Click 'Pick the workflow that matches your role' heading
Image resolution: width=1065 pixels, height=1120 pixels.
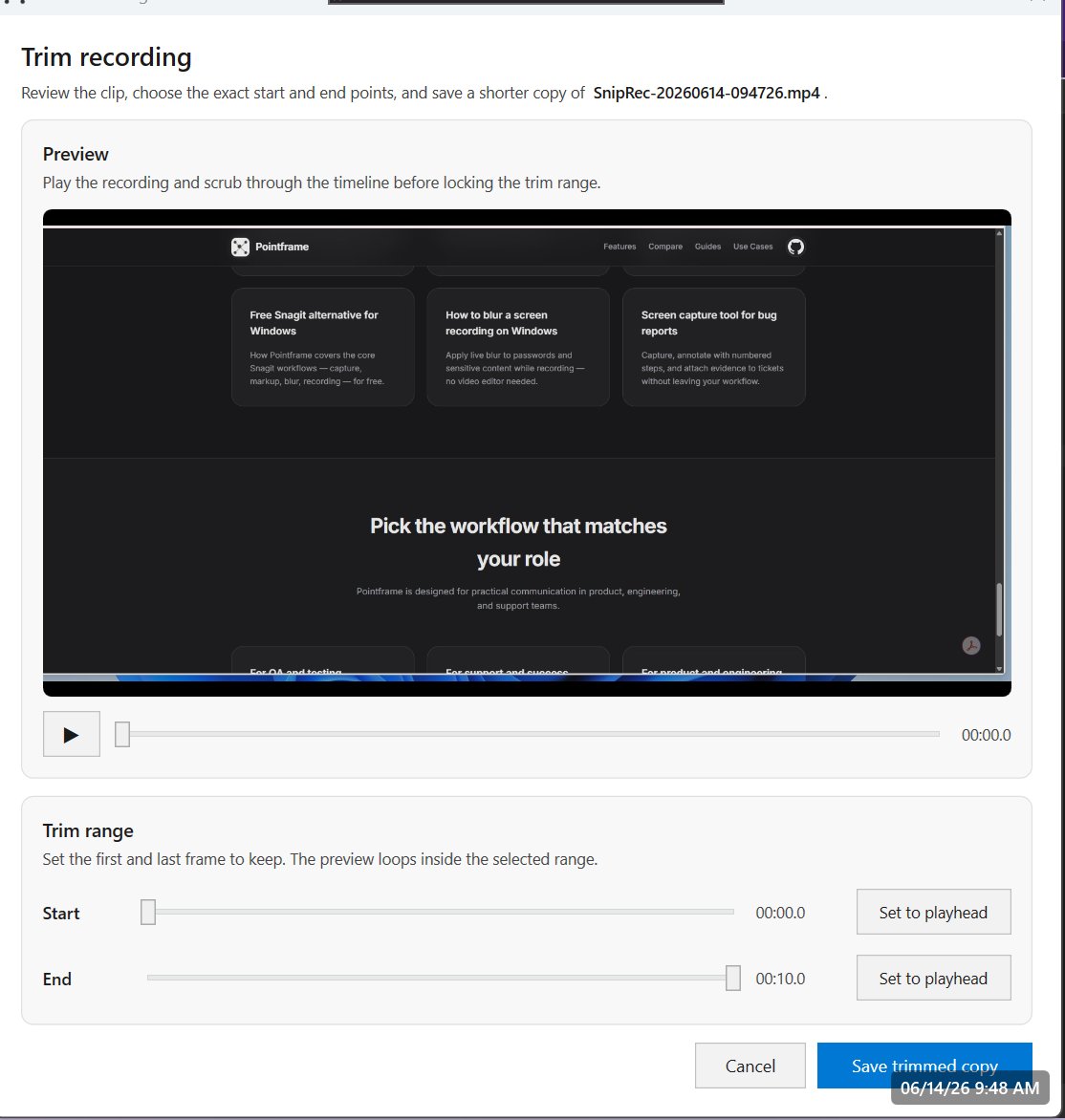pos(518,542)
